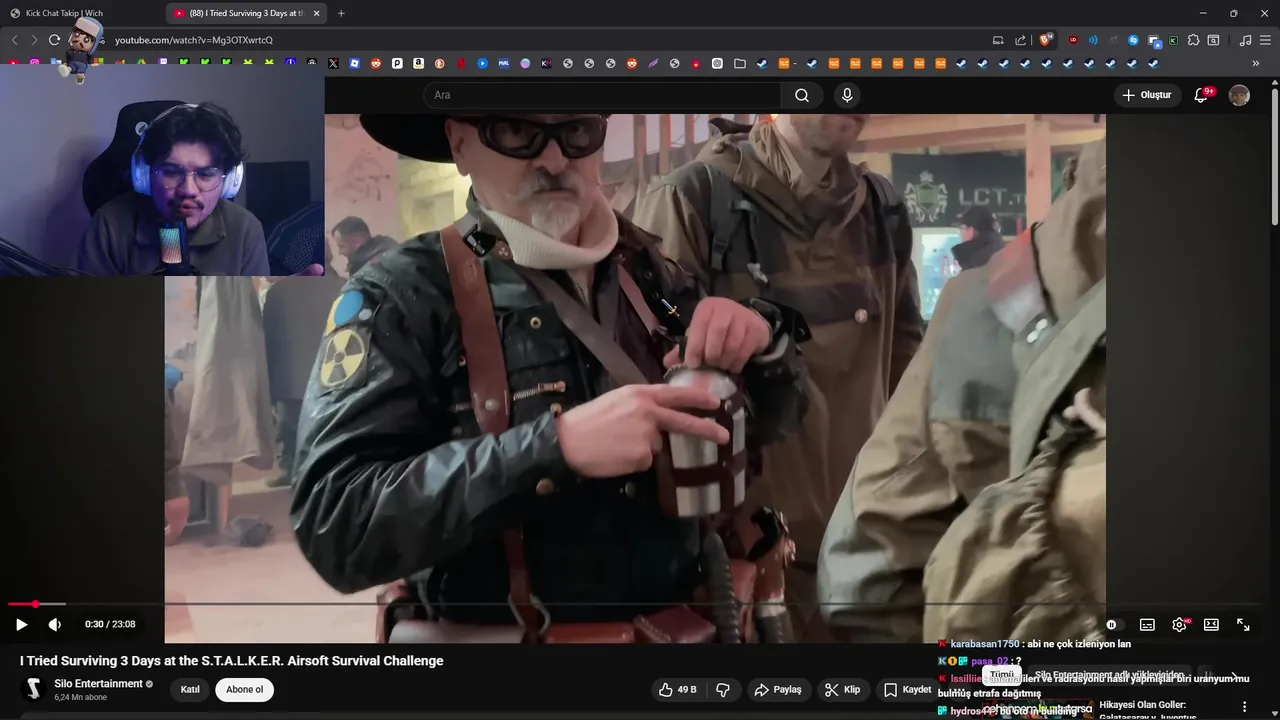Image resolution: width=1280 pixels, height=720 pixels.
Task: Reload the current page
Action: click(x=54, y=40)
